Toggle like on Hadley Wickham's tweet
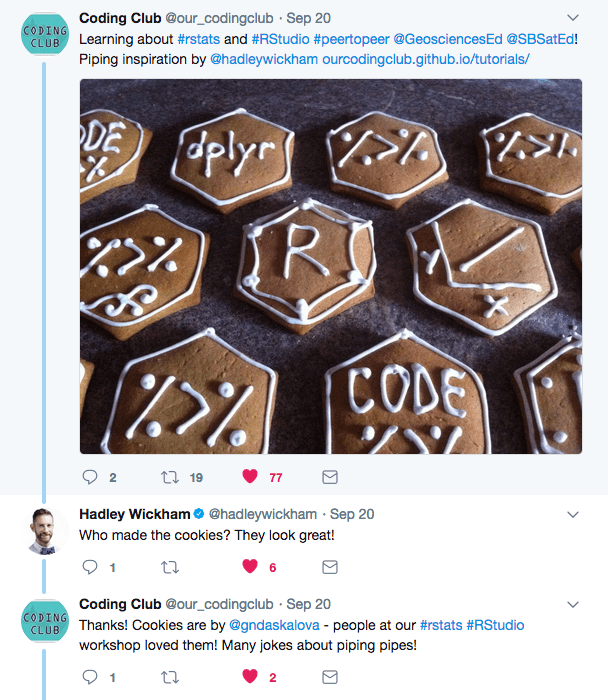Viewport: 608px width, 700px height. pos(251,567)
